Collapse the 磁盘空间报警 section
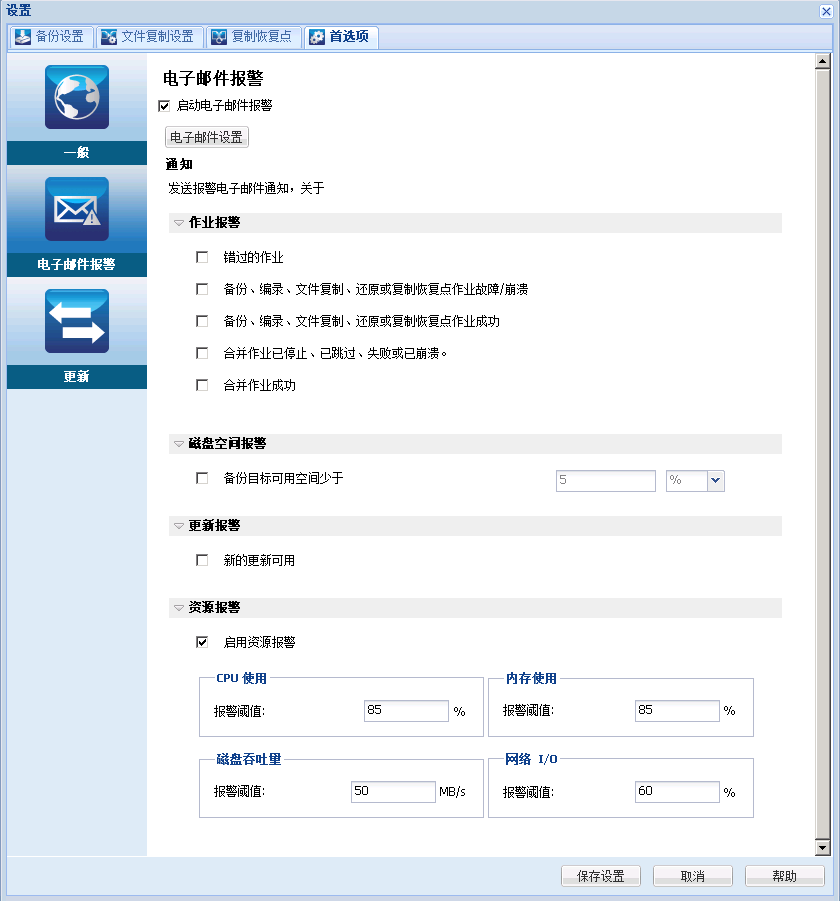Viewport: 840px width, 901px height. click(x=179, y=444)
